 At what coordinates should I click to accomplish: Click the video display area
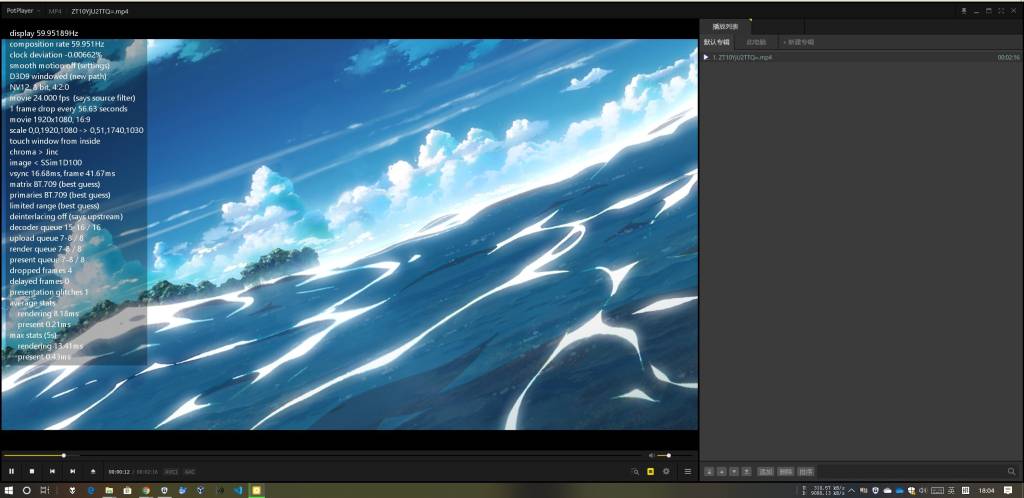coord(349,234)
